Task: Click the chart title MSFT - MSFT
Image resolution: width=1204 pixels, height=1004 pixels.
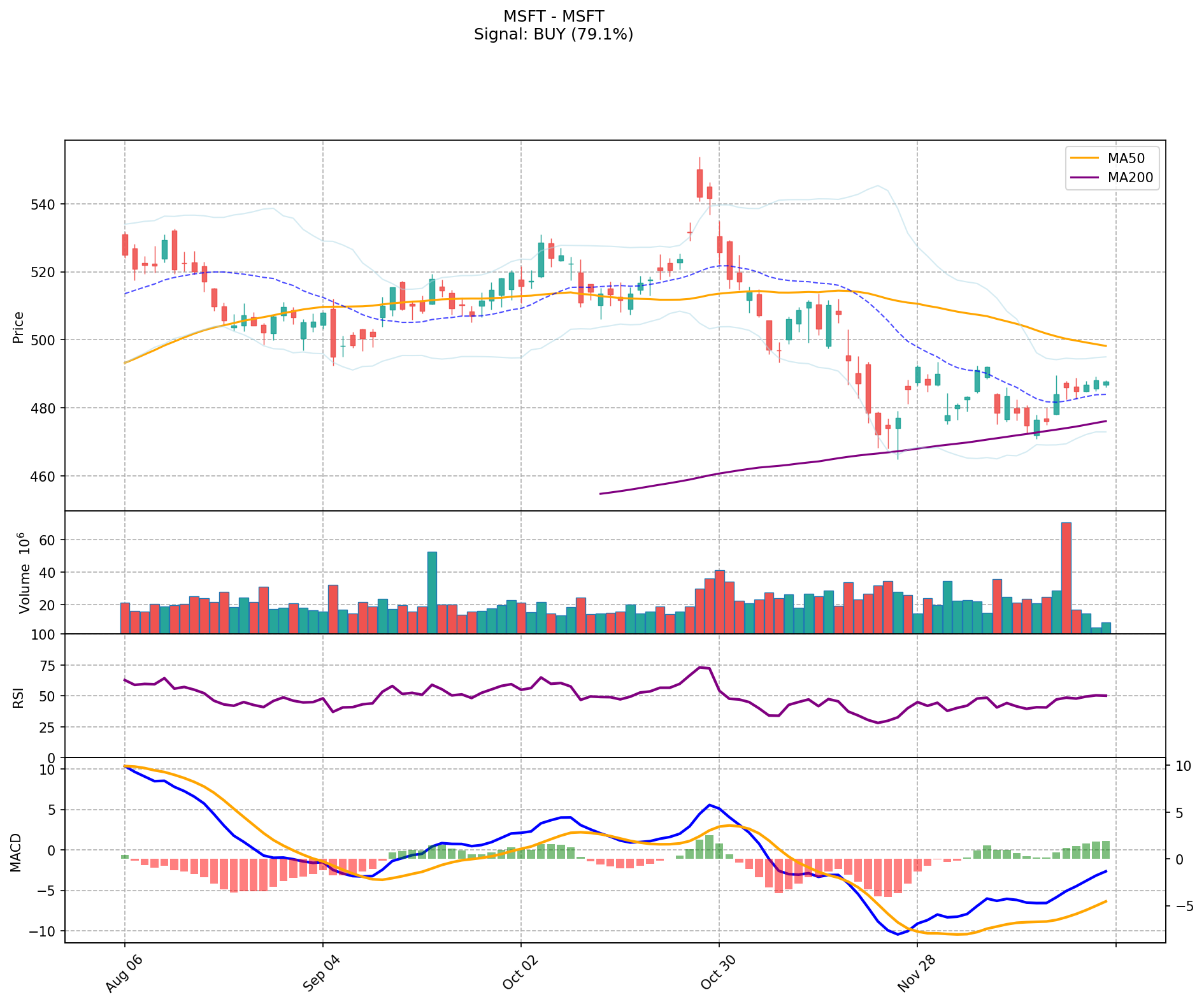Action: click(553, 17)
